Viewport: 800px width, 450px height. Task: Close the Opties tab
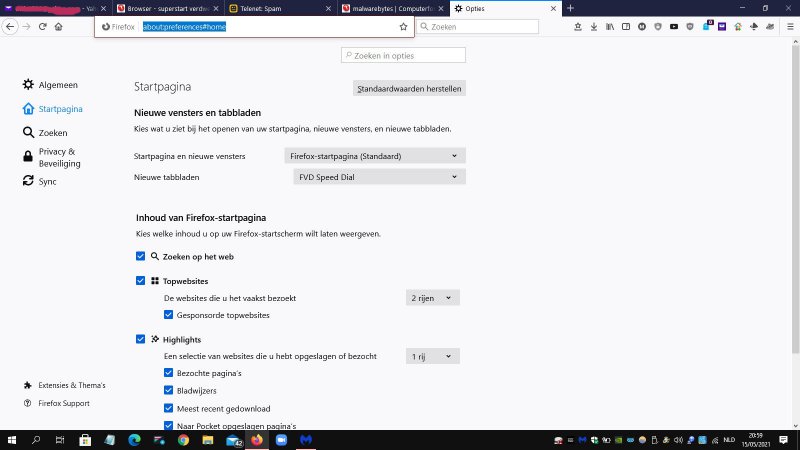[x=553, y=8]
